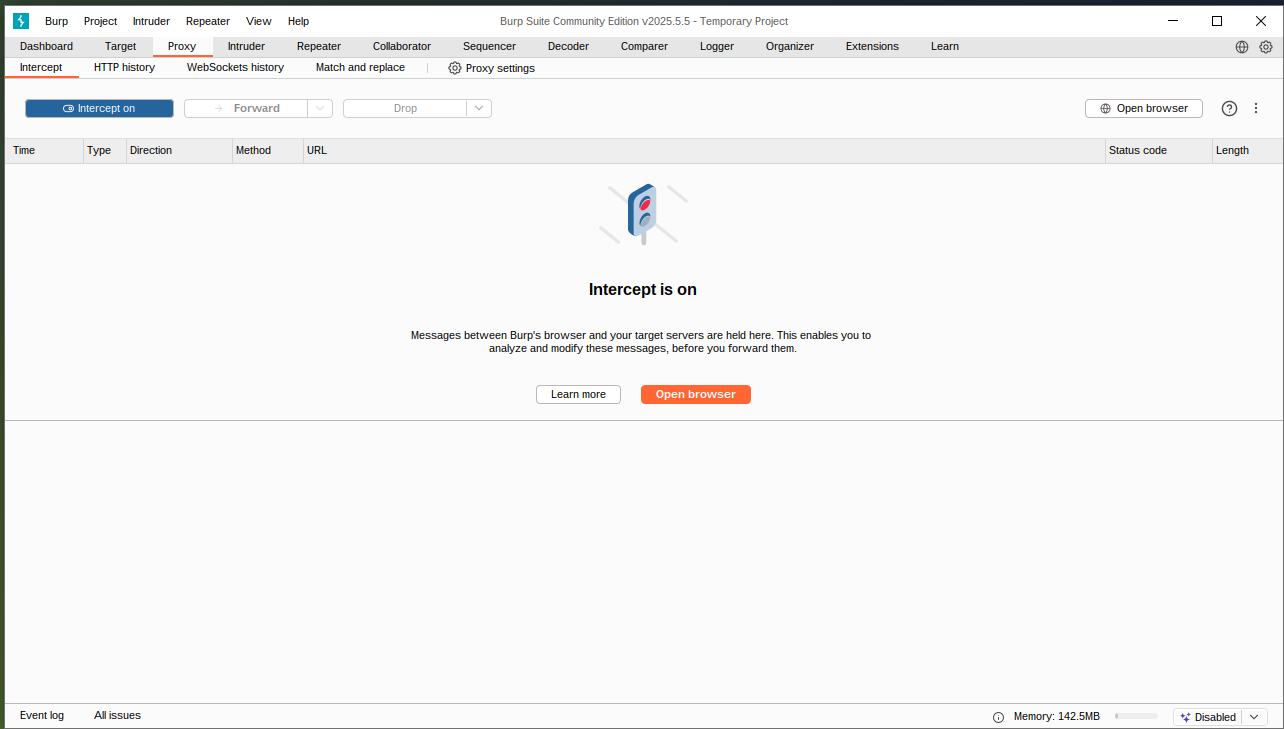Switch to the Logger tab
Screen dimensions: 1284x729
717,47
